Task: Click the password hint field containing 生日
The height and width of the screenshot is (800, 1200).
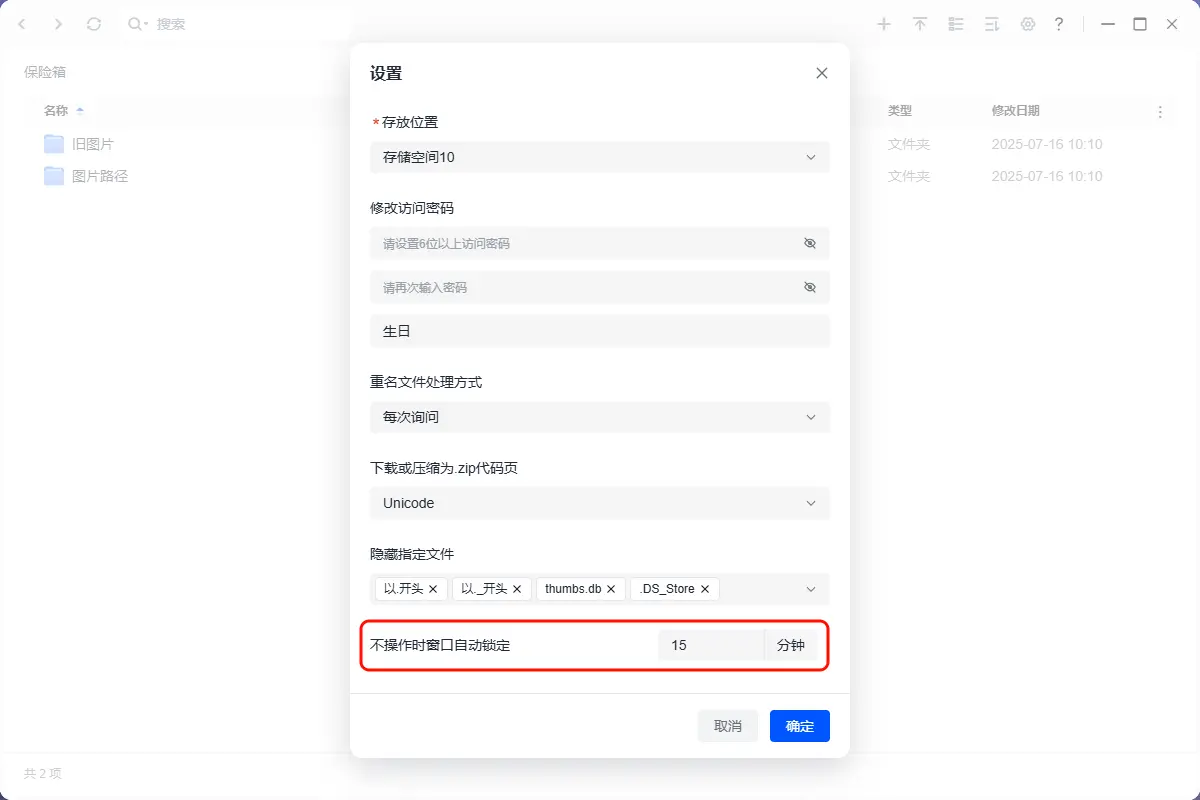Action: [x=600, y=331]
